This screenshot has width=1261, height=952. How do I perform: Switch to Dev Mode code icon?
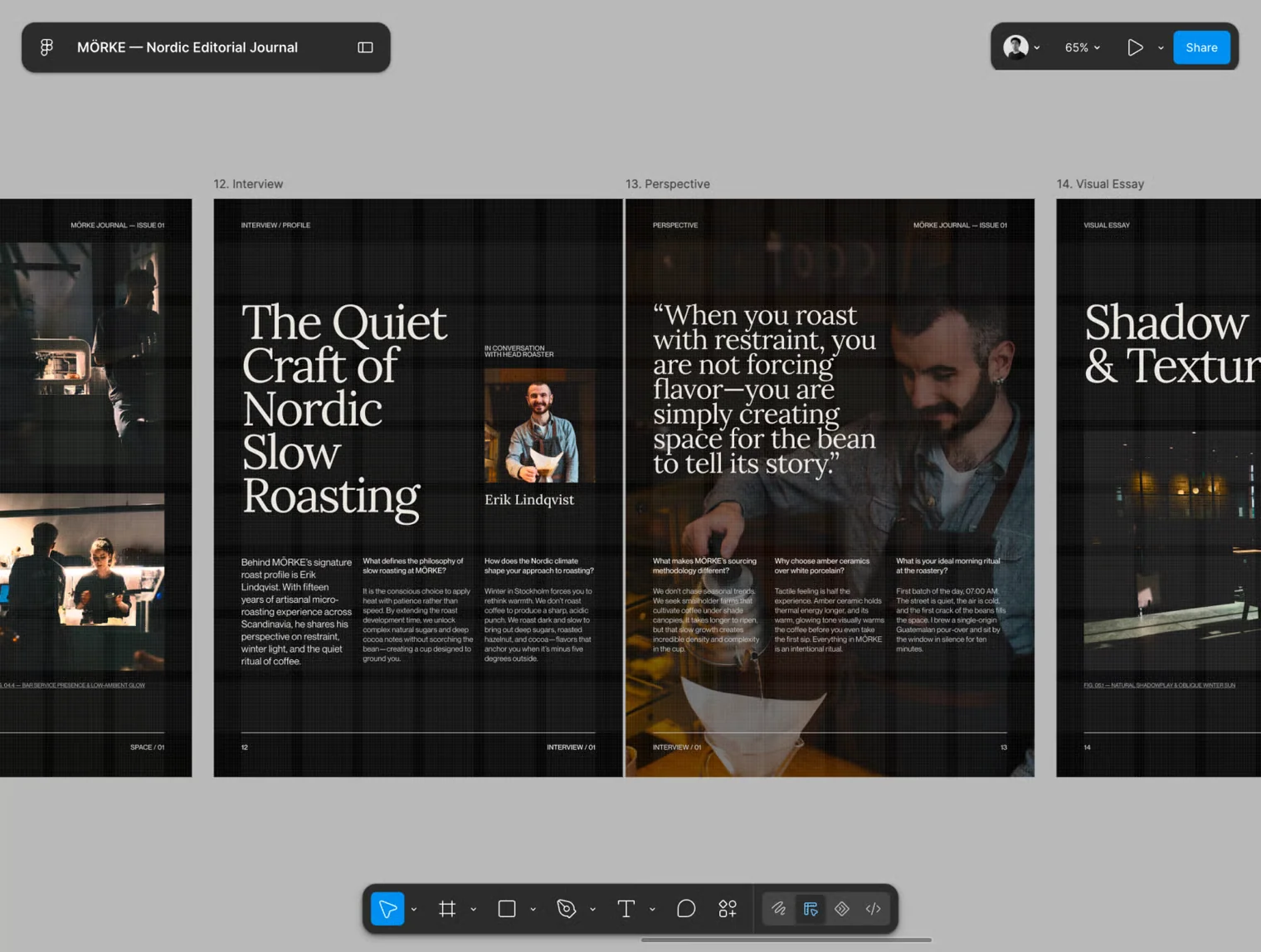pos(874,909)
